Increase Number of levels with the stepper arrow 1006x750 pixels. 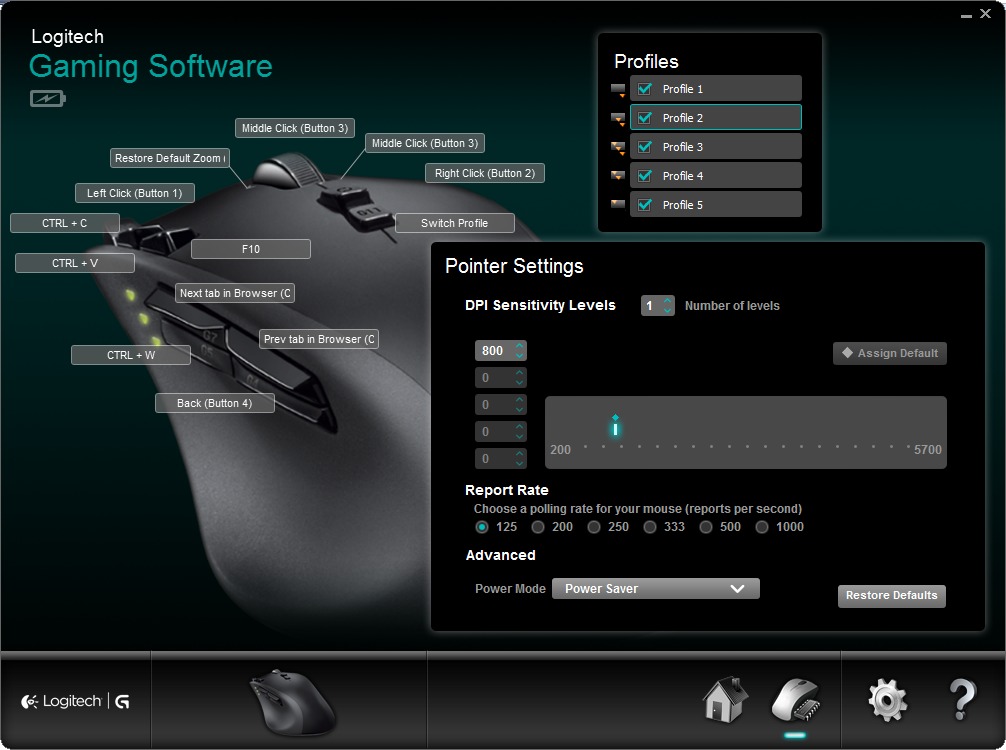click(x=669, y=301)
